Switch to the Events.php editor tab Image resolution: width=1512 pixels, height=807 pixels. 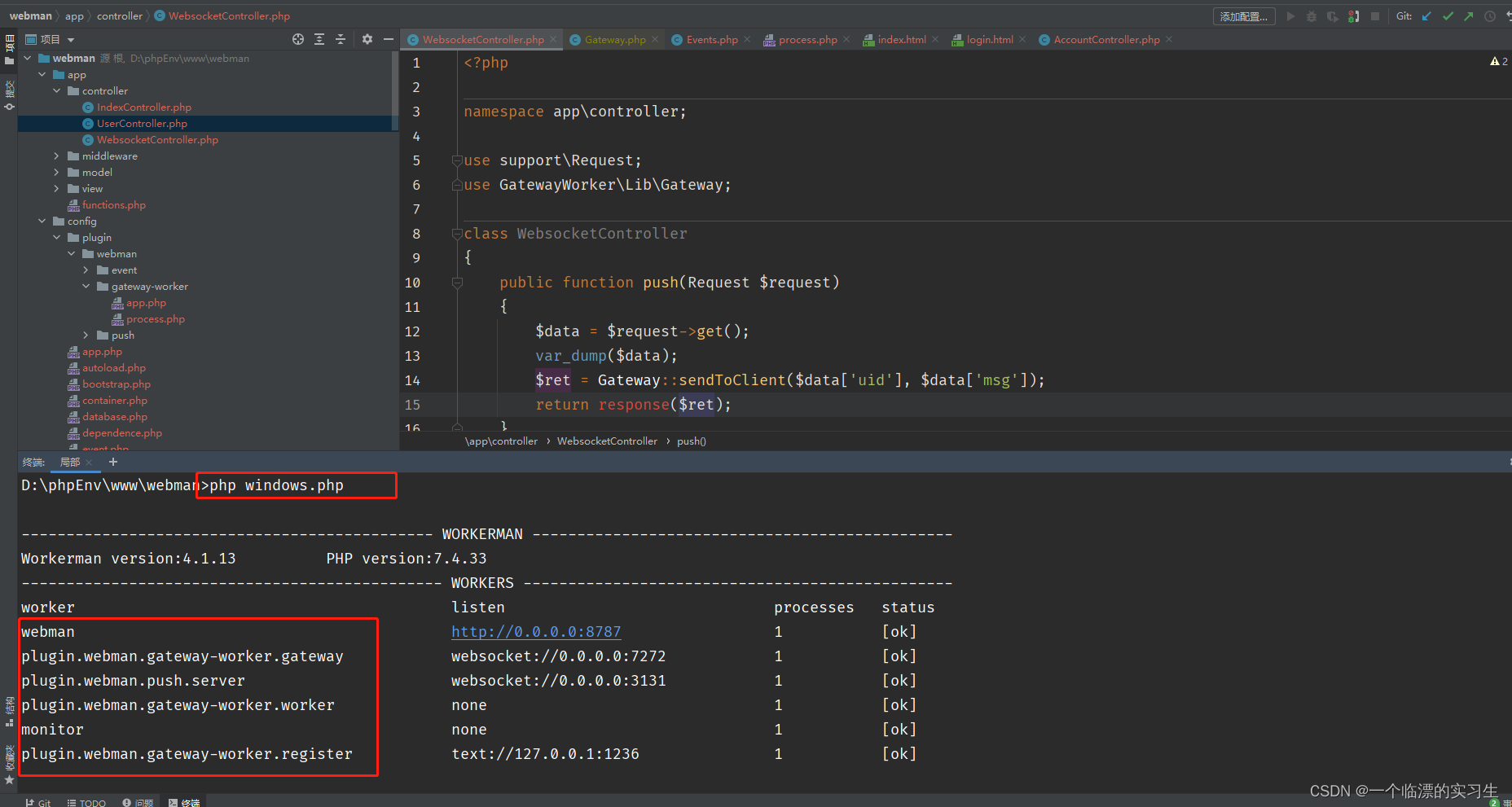point(712,39)
